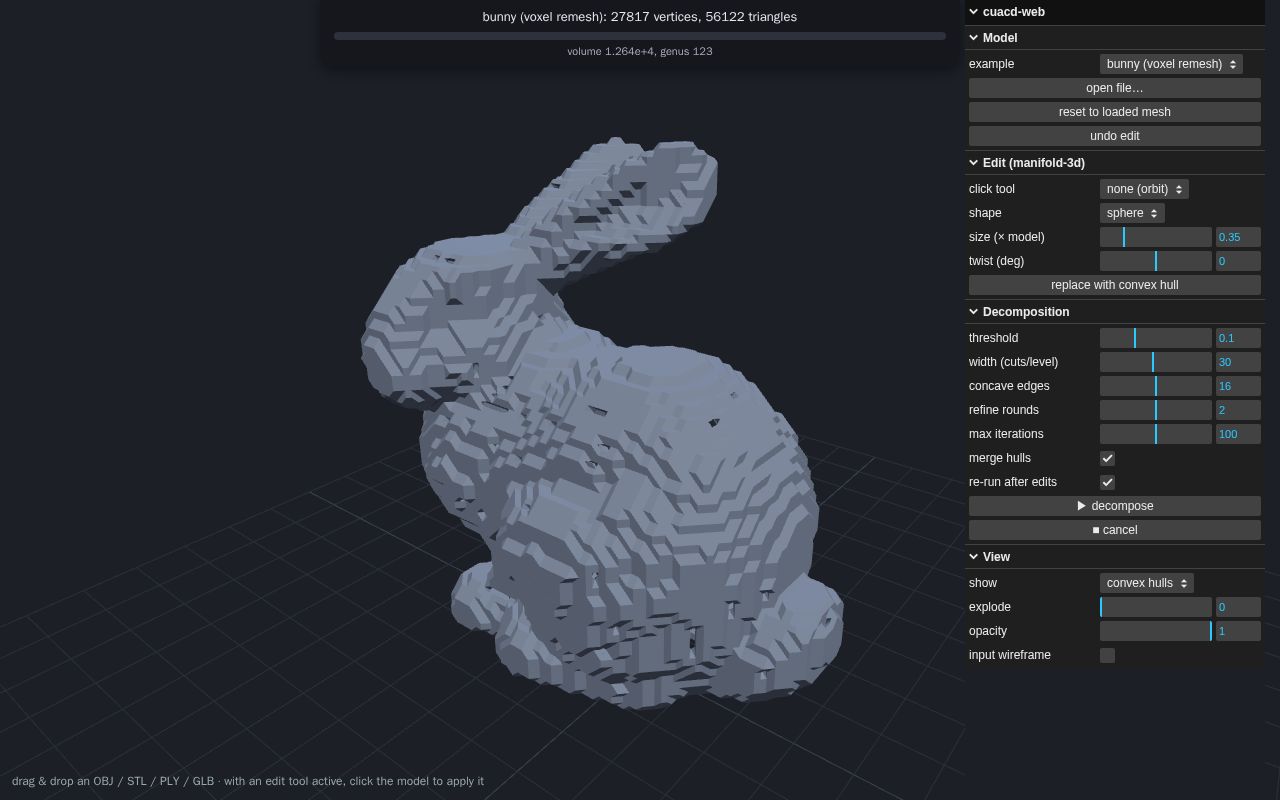
Task: Open the shape dropdown
Action: pos(1132,213)
